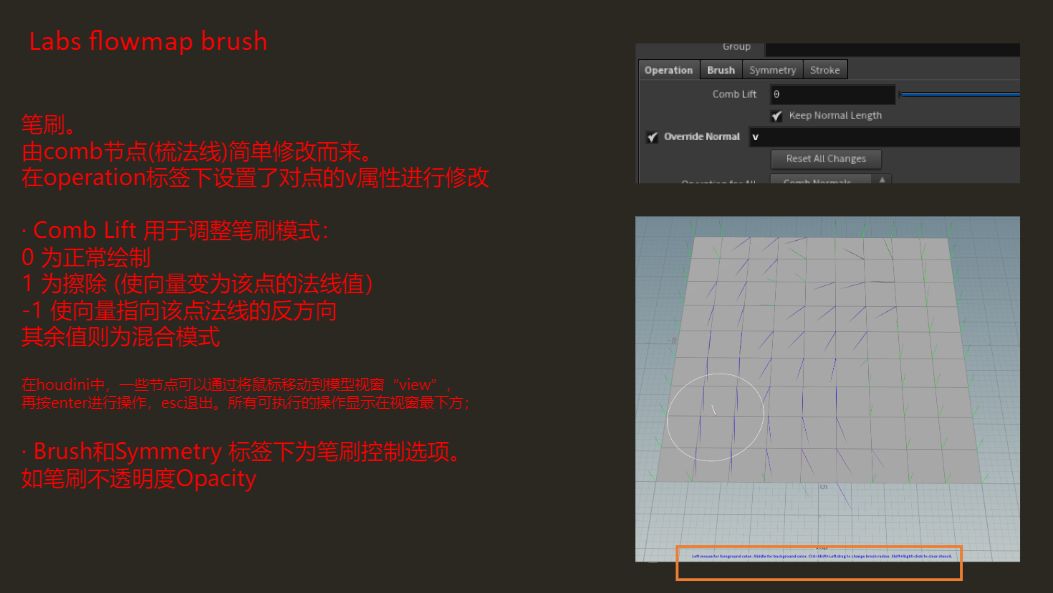1053x593 pixels.
Task: Click the Reset All Changes button
Action: point(825,158)
